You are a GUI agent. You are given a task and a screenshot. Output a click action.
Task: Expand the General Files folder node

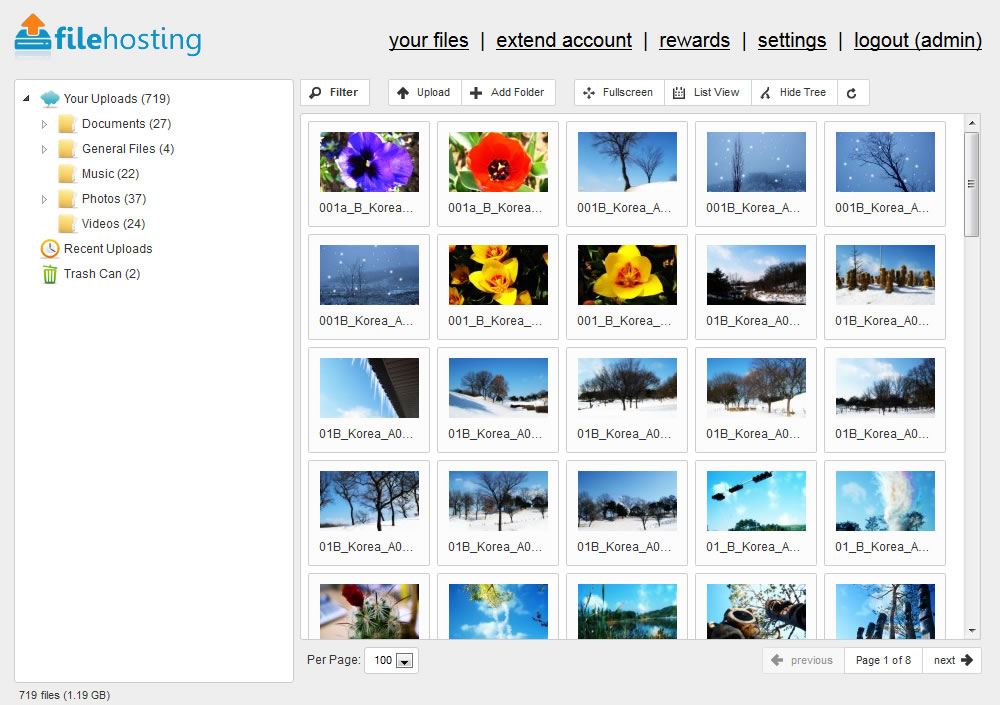[x=44, y=149]
